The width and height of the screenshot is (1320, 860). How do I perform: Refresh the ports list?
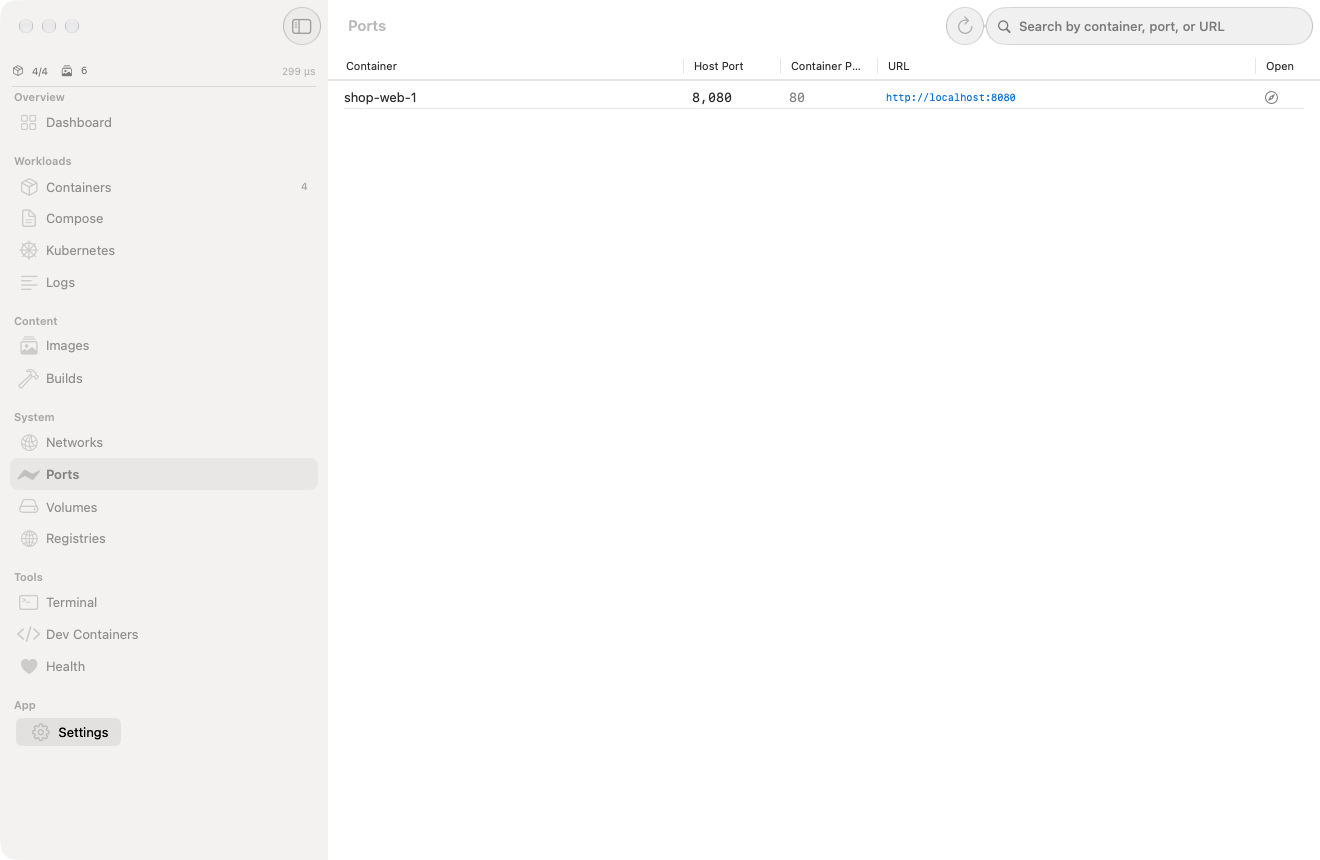(x=964, y=27)
